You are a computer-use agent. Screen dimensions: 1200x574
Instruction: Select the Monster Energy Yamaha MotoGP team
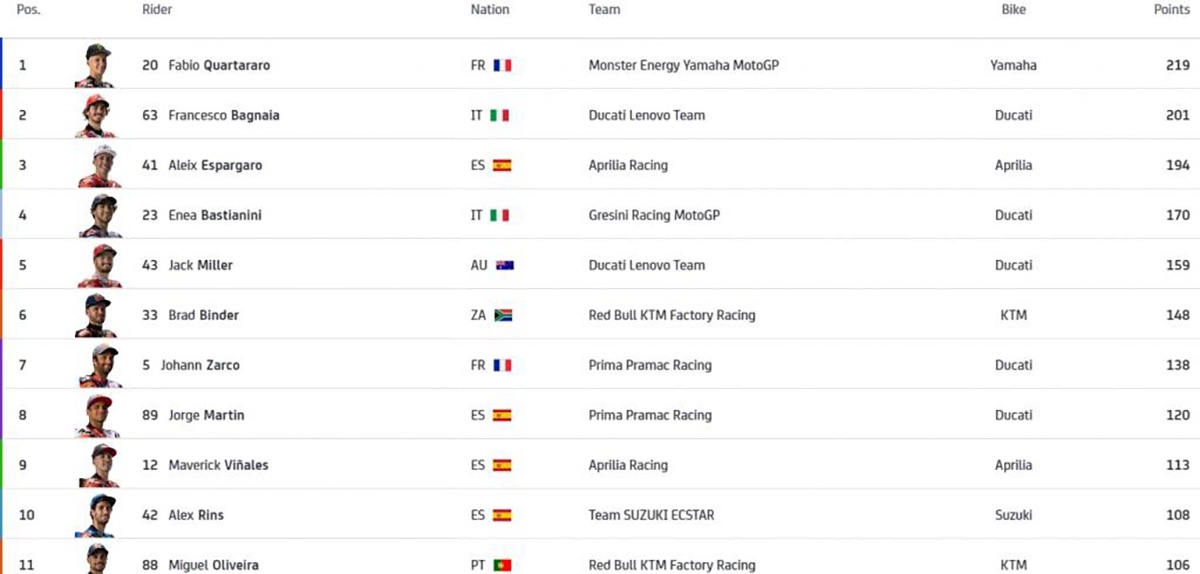(x=683, y=65)
